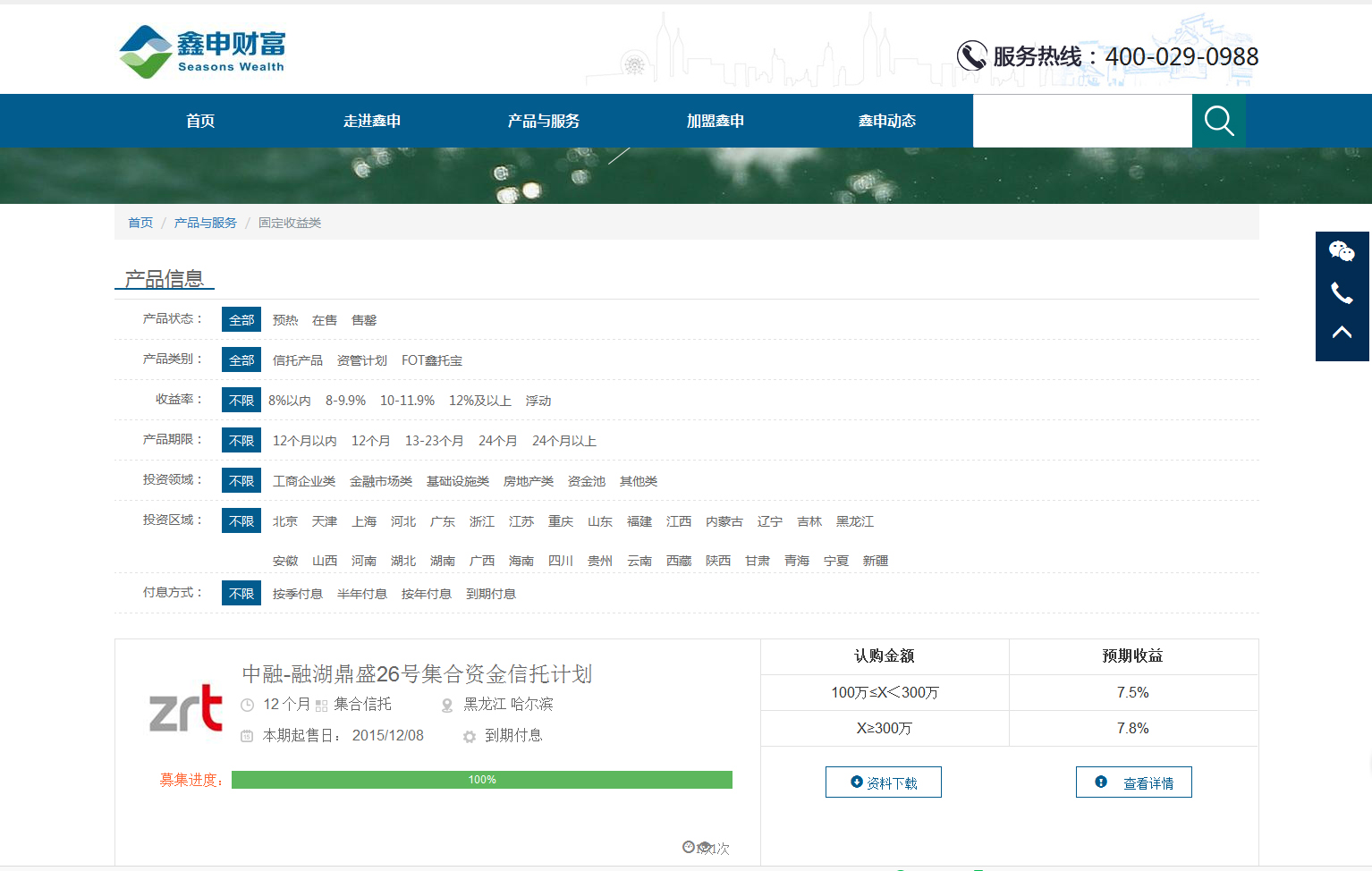Viewport: 1372px width, 871px height.
Task: Click the zrt trust company logo
Action: tap(186, 708)
